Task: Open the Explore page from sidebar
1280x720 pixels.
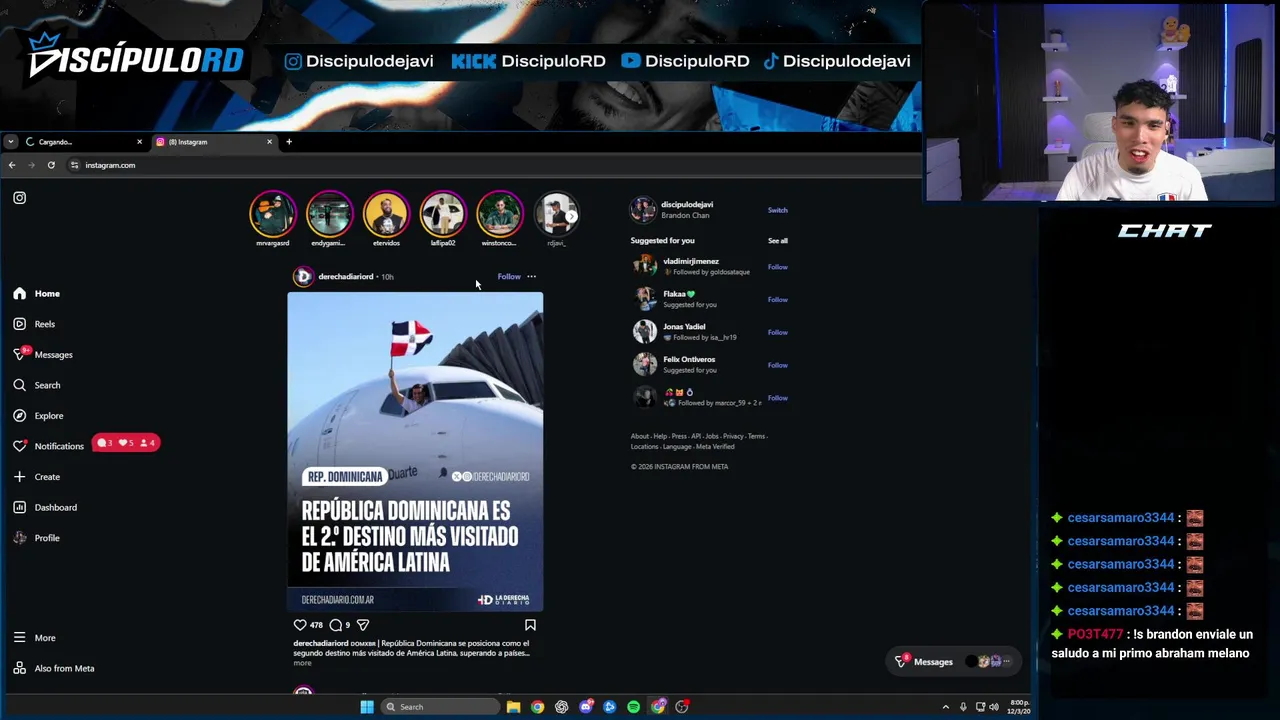Action: 38,416
